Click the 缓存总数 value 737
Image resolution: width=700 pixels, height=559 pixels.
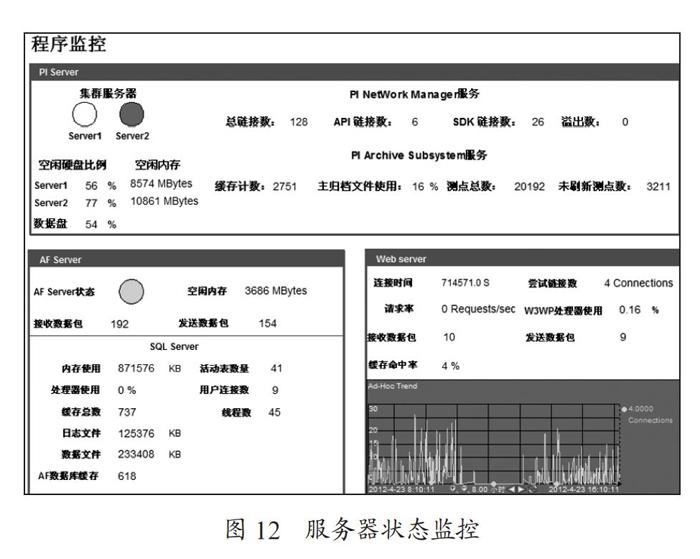pos(127,412)
